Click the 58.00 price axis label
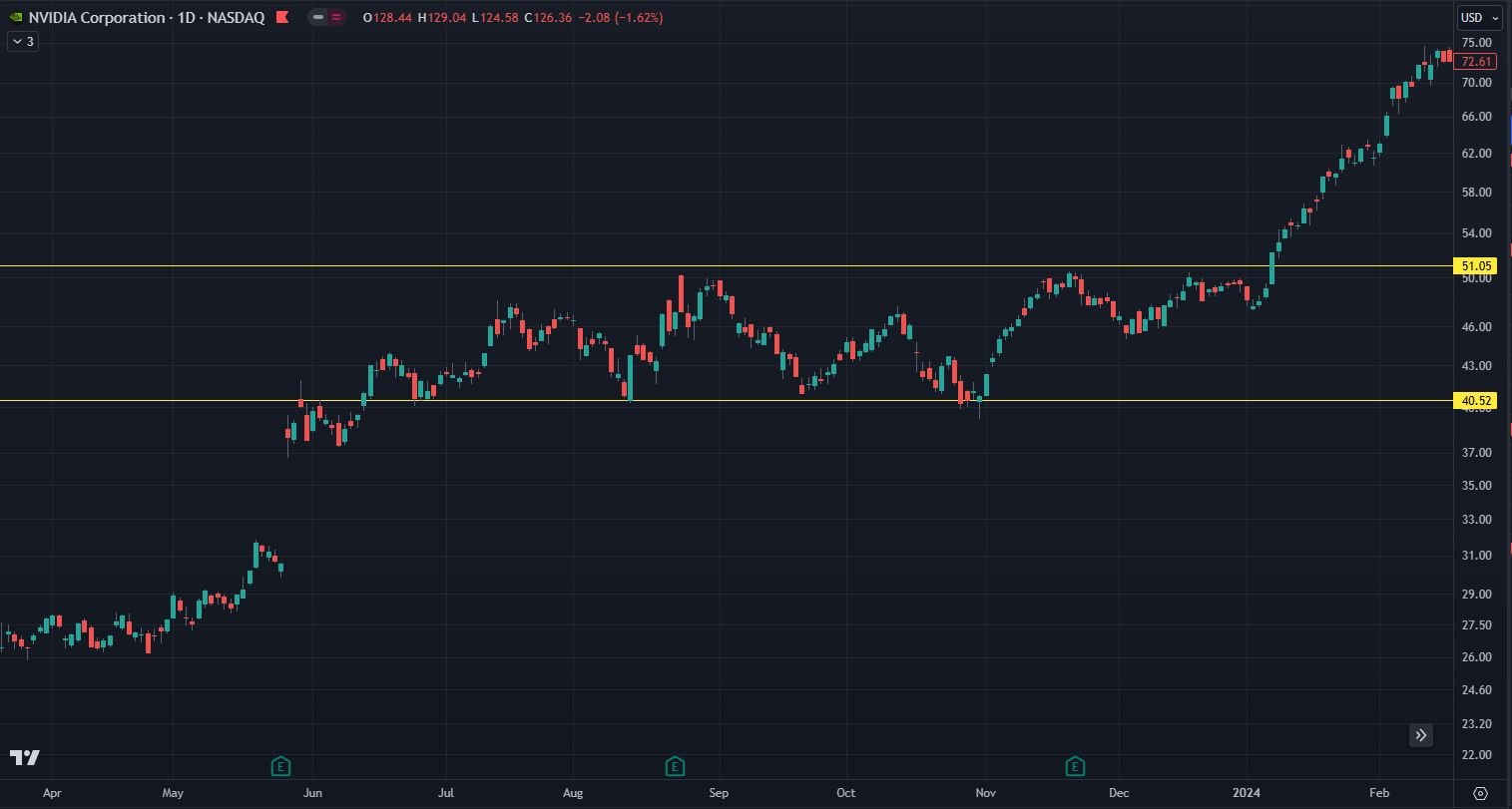1512x809 pixels. (1476, 192)
